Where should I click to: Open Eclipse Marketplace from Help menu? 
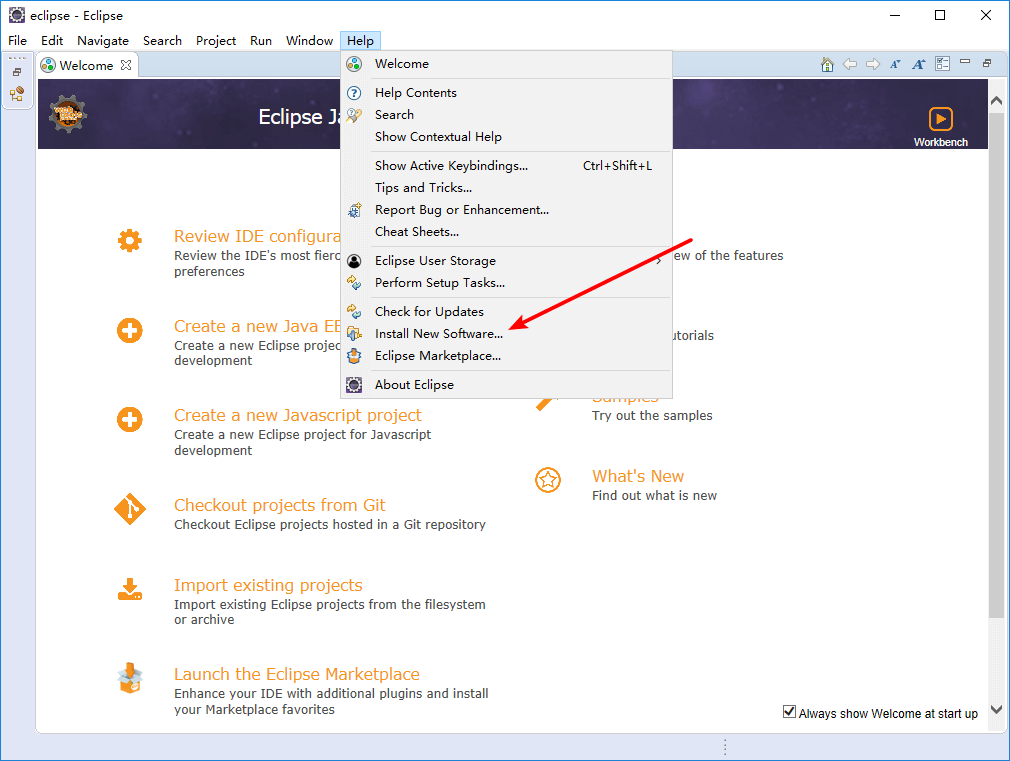(506, 356)
